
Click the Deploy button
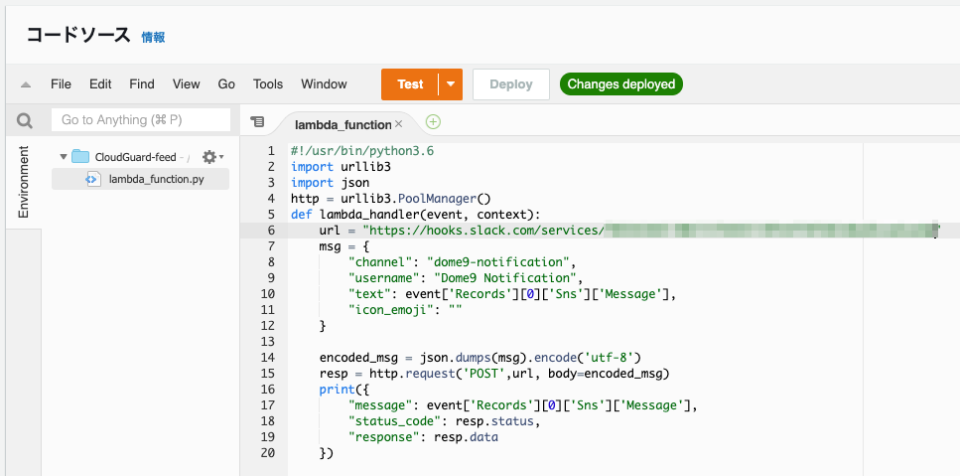(511, 85)
